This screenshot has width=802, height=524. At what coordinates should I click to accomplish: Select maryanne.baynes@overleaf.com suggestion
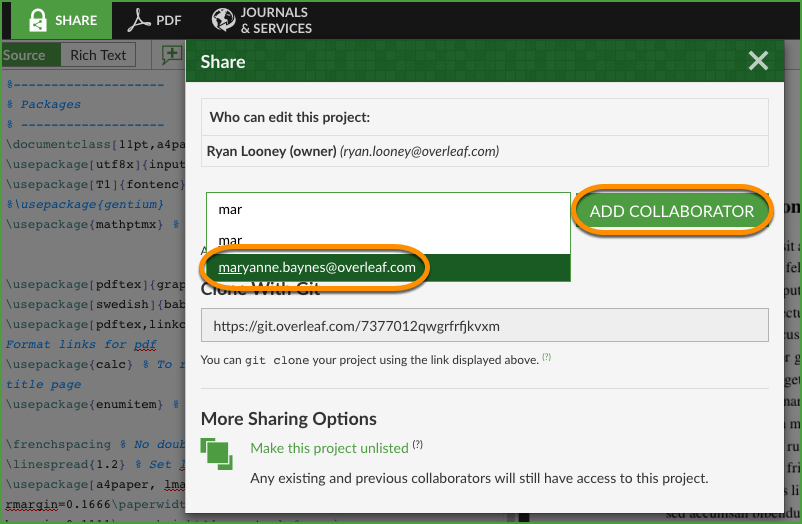pos(388,268)
